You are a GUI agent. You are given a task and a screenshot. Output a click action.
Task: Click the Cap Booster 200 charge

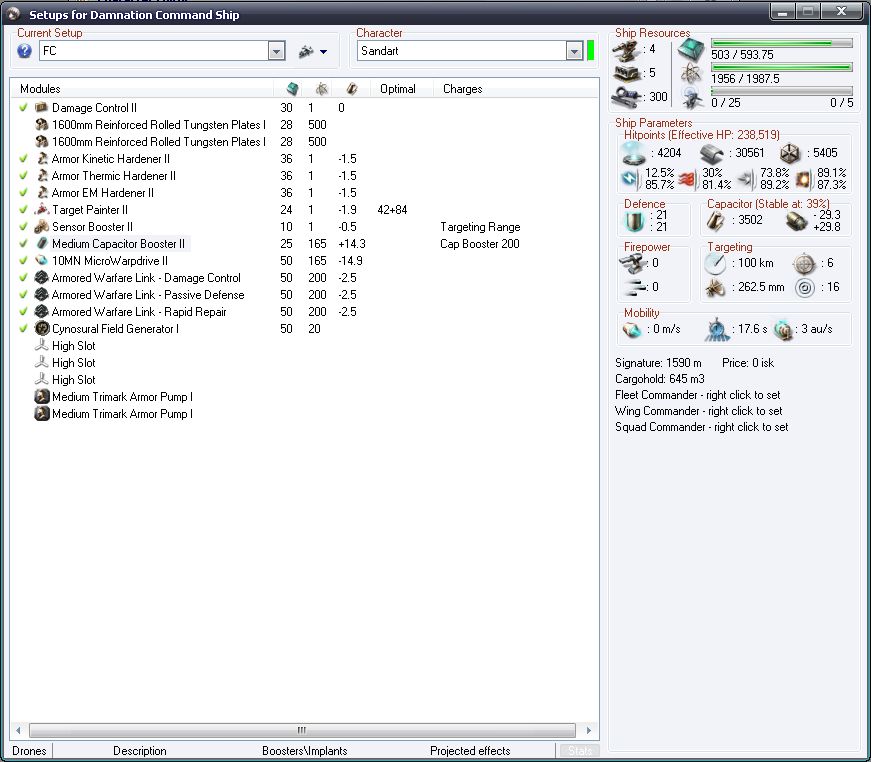point(480,244)
